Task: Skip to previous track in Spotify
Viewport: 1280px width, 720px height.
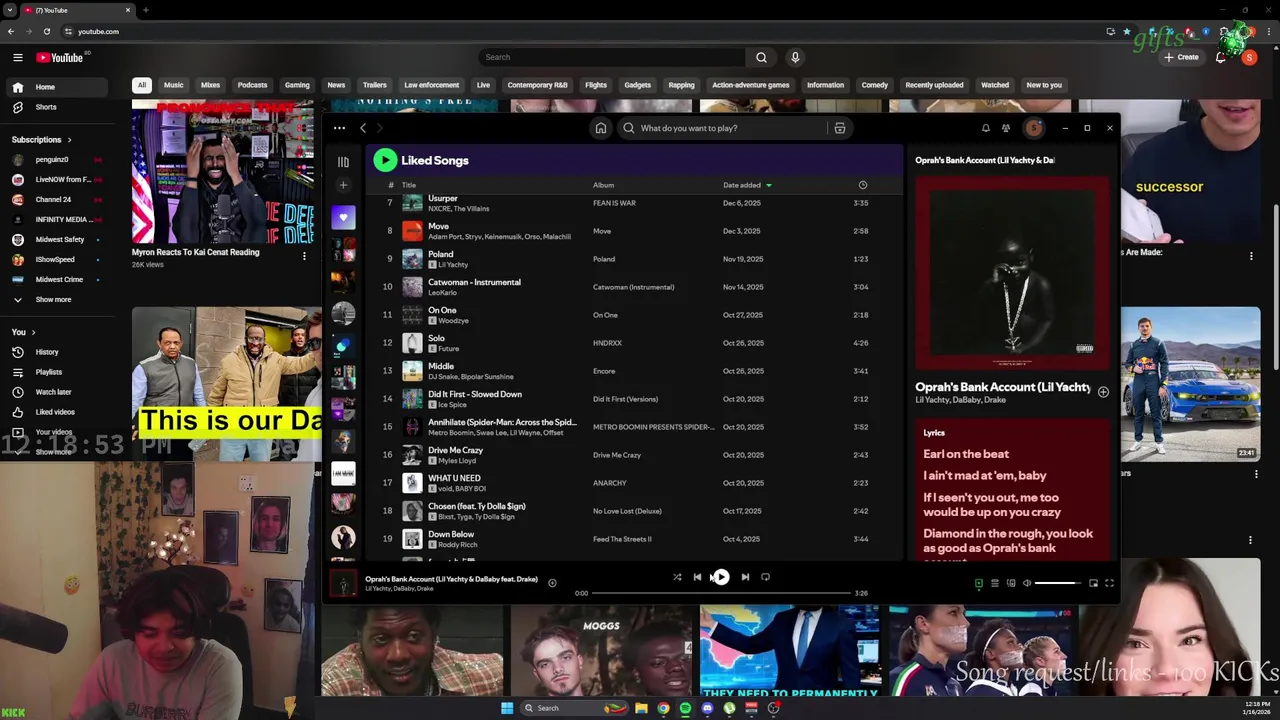Action: [x=697, y=577]
